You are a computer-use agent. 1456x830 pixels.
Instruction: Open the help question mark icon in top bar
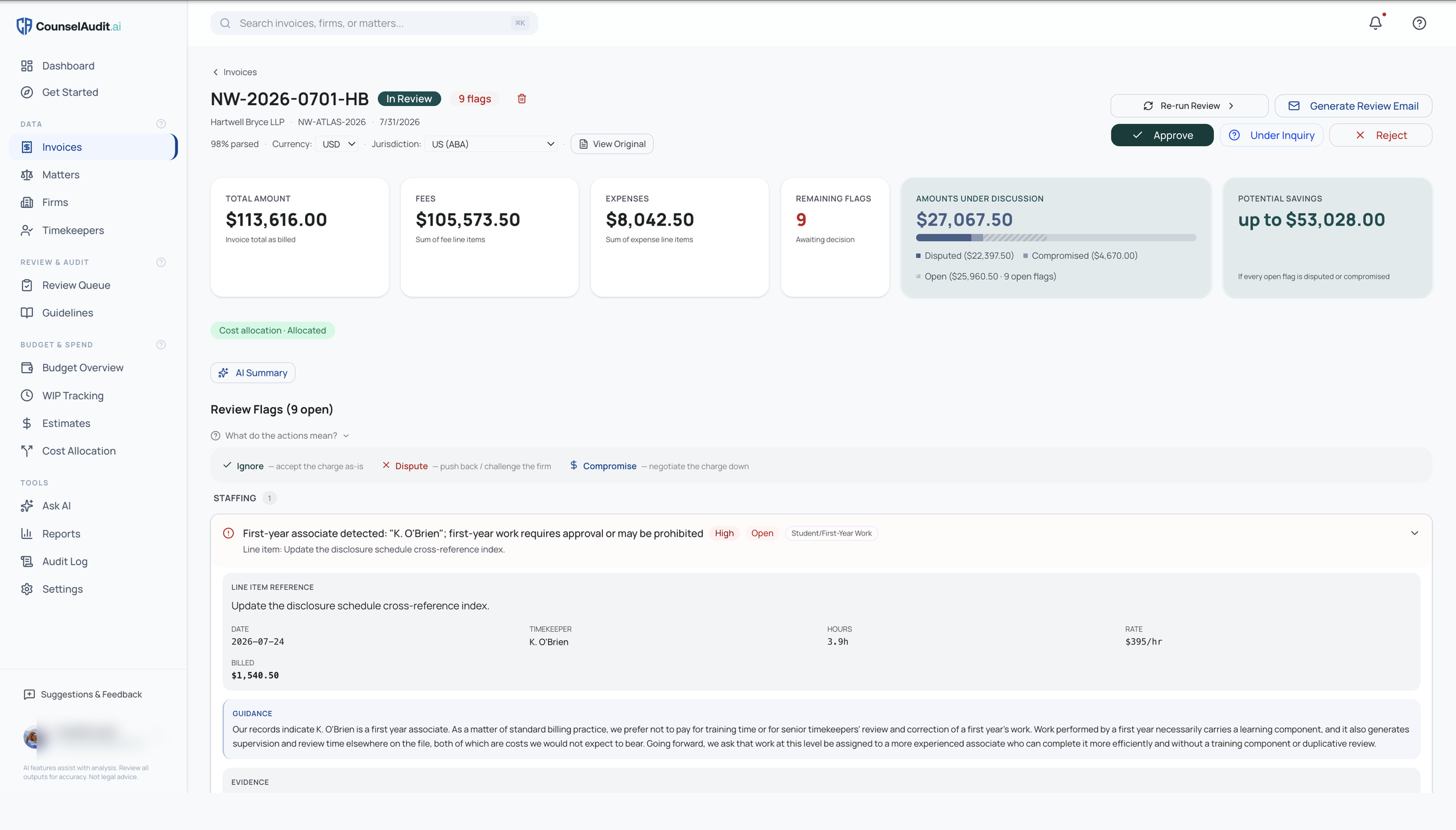(1419, 23)
